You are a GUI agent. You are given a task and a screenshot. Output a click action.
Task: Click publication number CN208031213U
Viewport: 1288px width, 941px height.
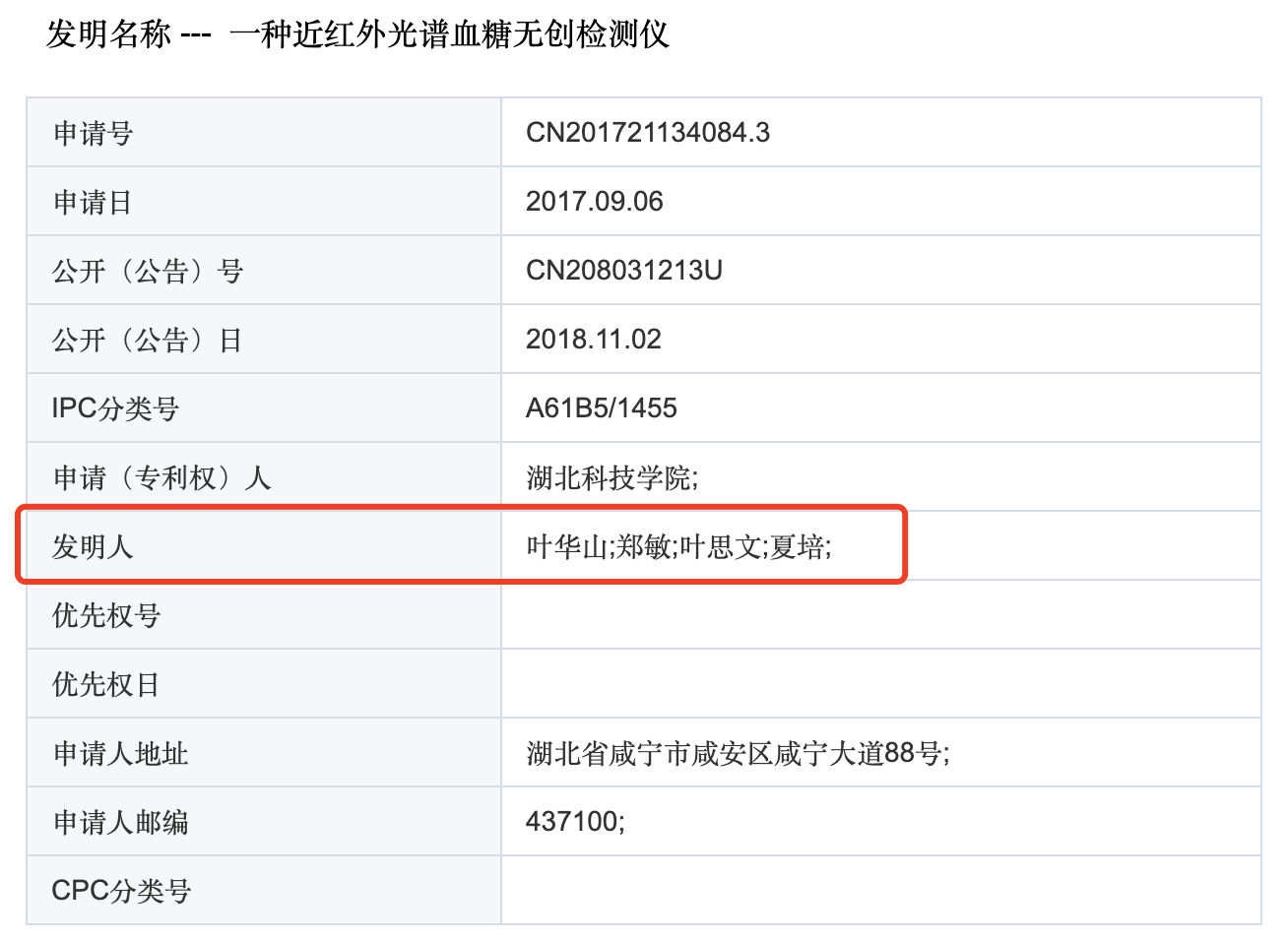coord(623,271)
